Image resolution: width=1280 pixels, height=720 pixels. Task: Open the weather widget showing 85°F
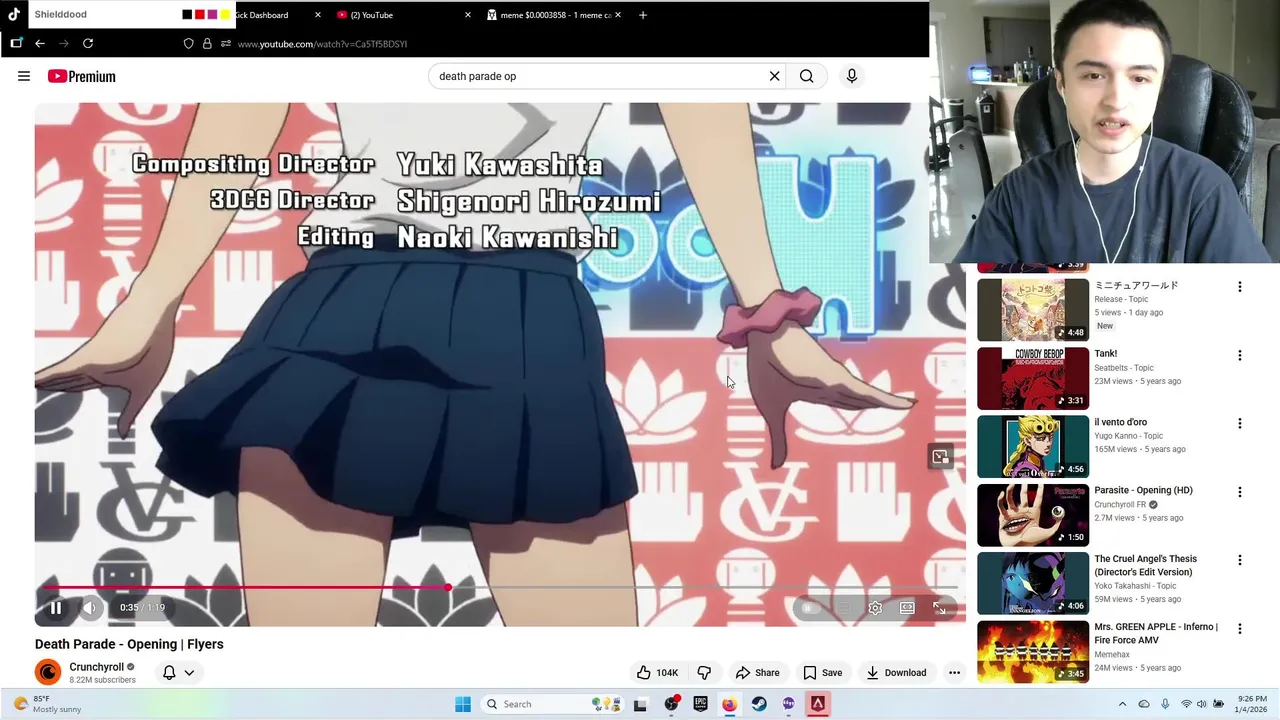coord(46,704)
